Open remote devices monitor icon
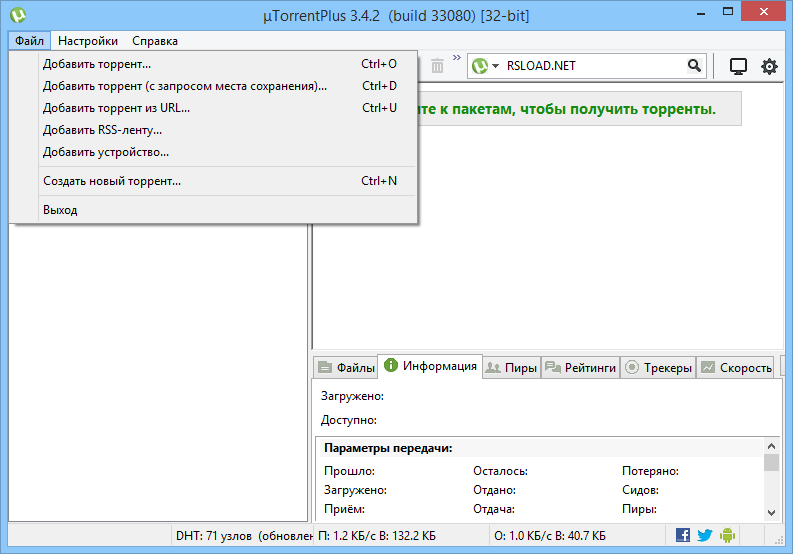793x554 pixels. (738, 66)
